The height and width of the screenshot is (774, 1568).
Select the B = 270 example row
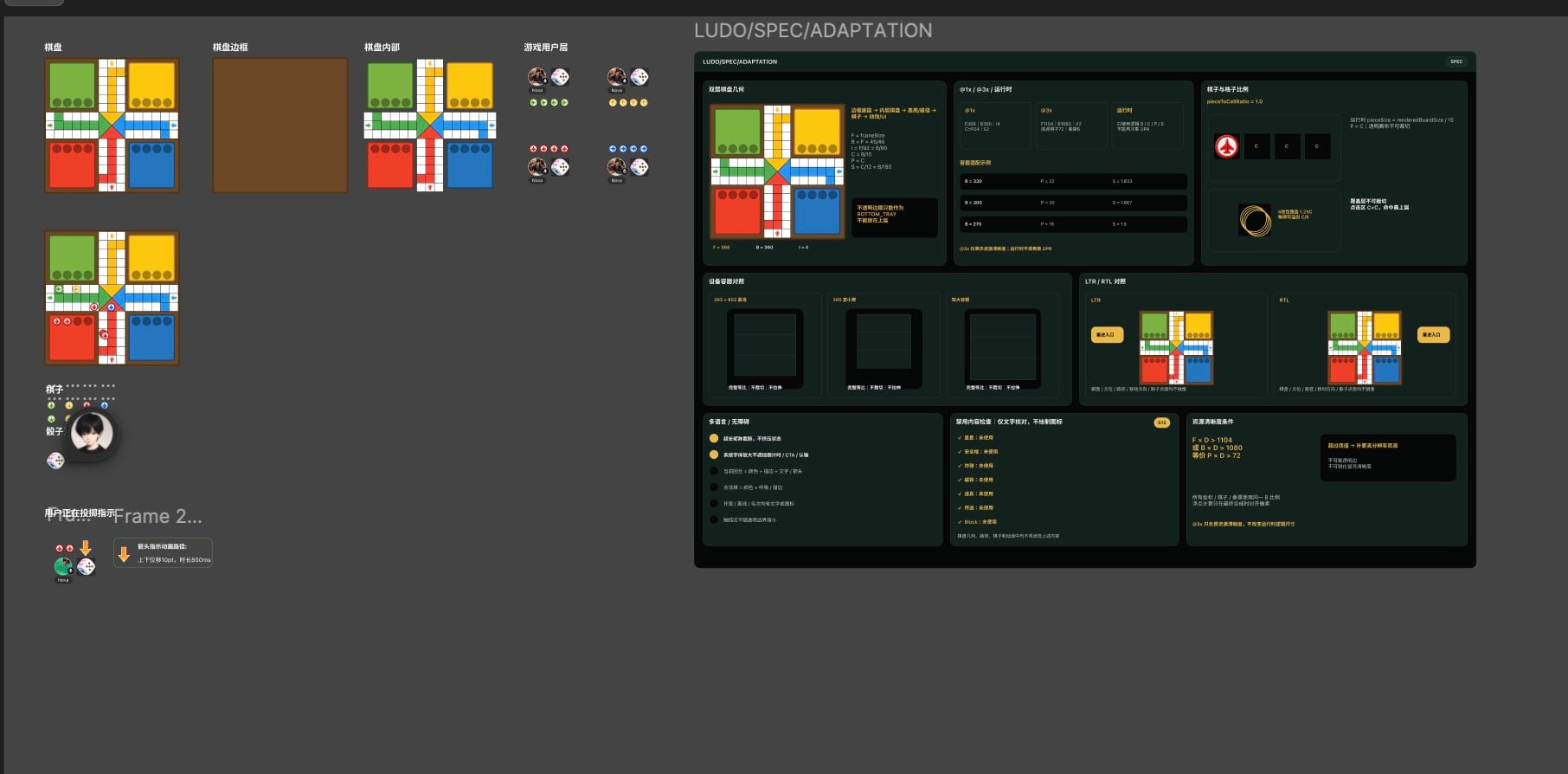pyautogui.click(x=1073, y=224)
